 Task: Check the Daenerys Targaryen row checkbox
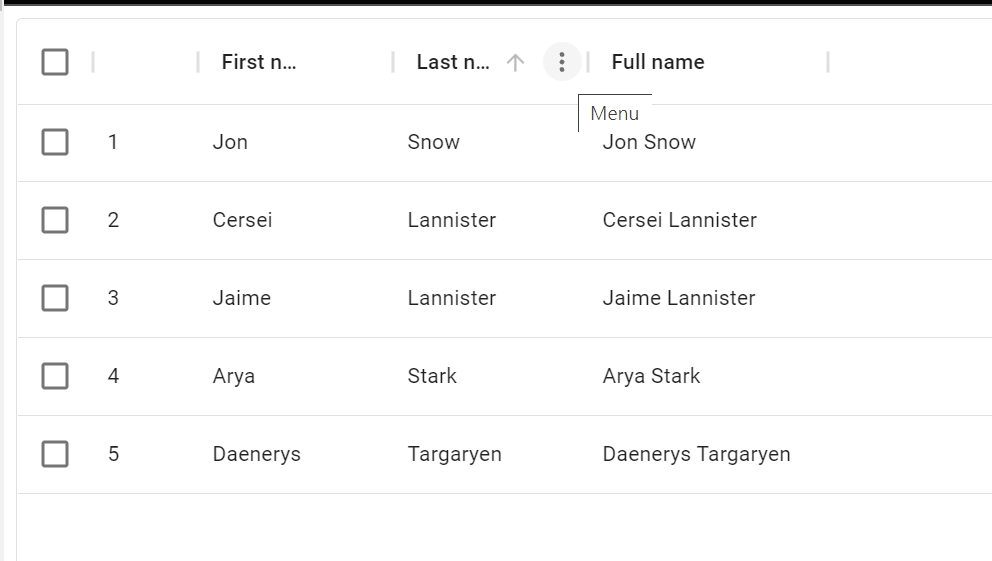(x=55, y=454)
